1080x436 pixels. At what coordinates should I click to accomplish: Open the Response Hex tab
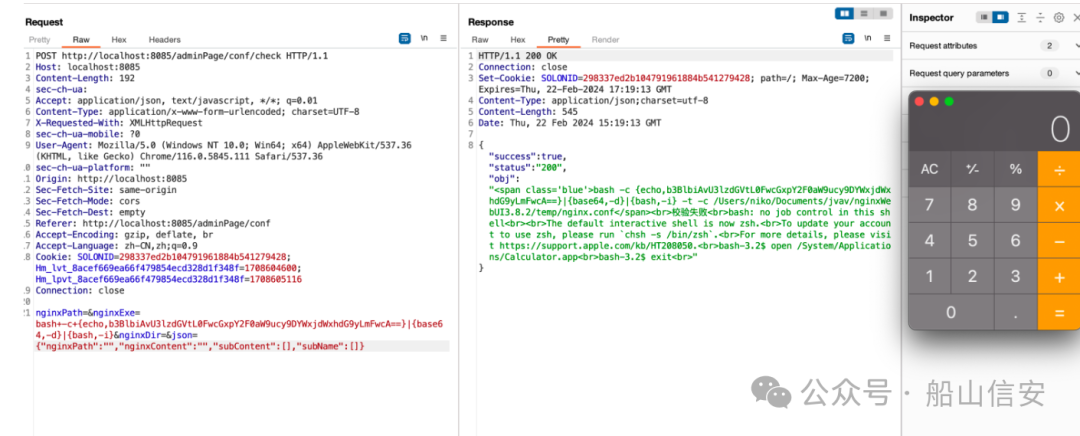(x=518, y=40)
